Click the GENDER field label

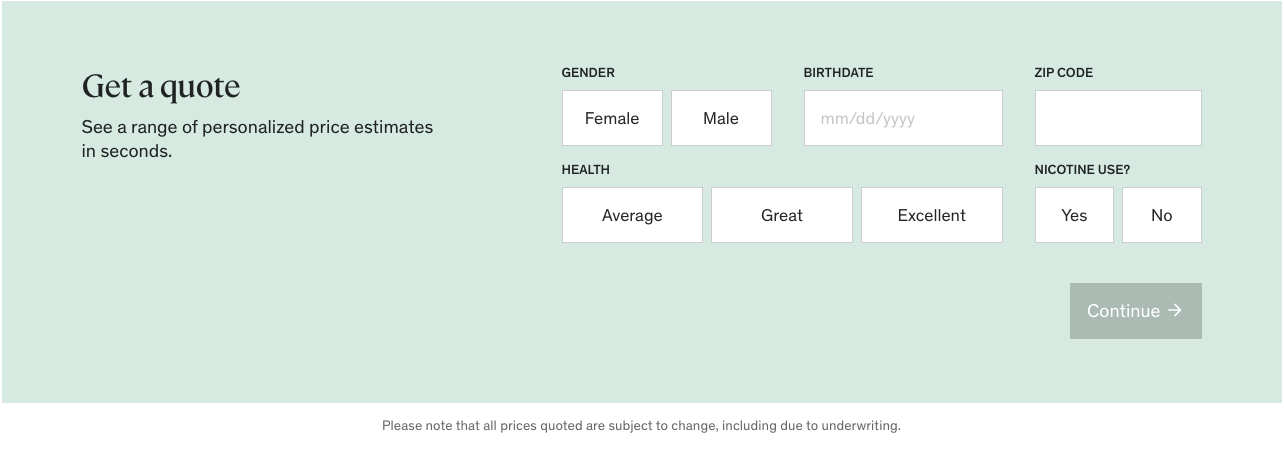[x=588, y=73]
